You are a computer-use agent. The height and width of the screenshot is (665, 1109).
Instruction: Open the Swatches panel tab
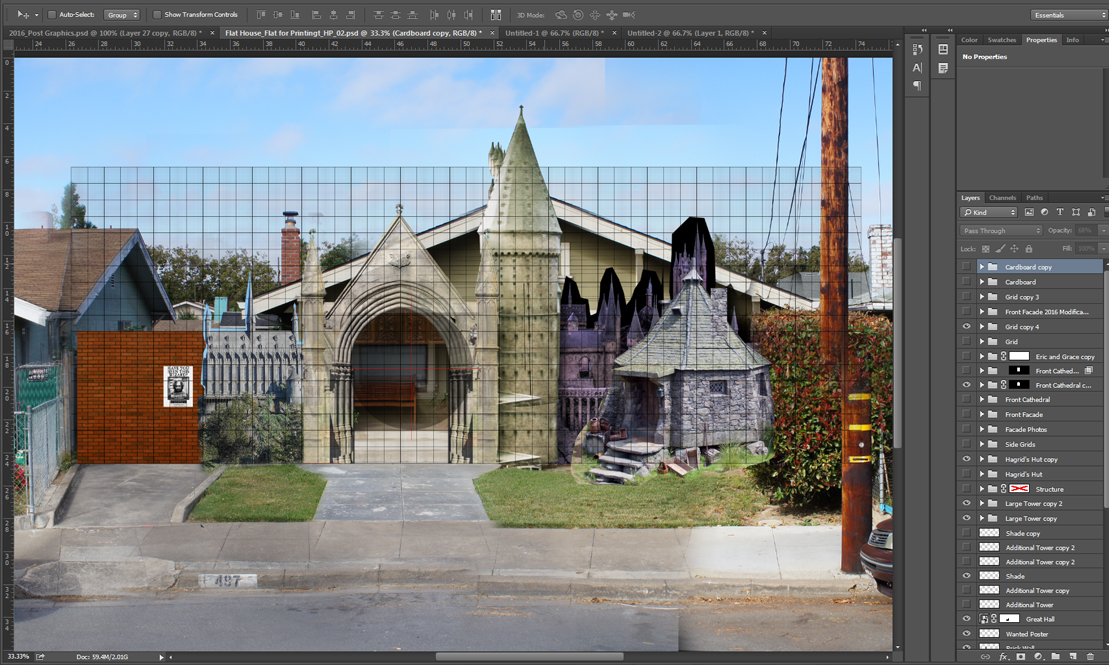point(1001,40)
